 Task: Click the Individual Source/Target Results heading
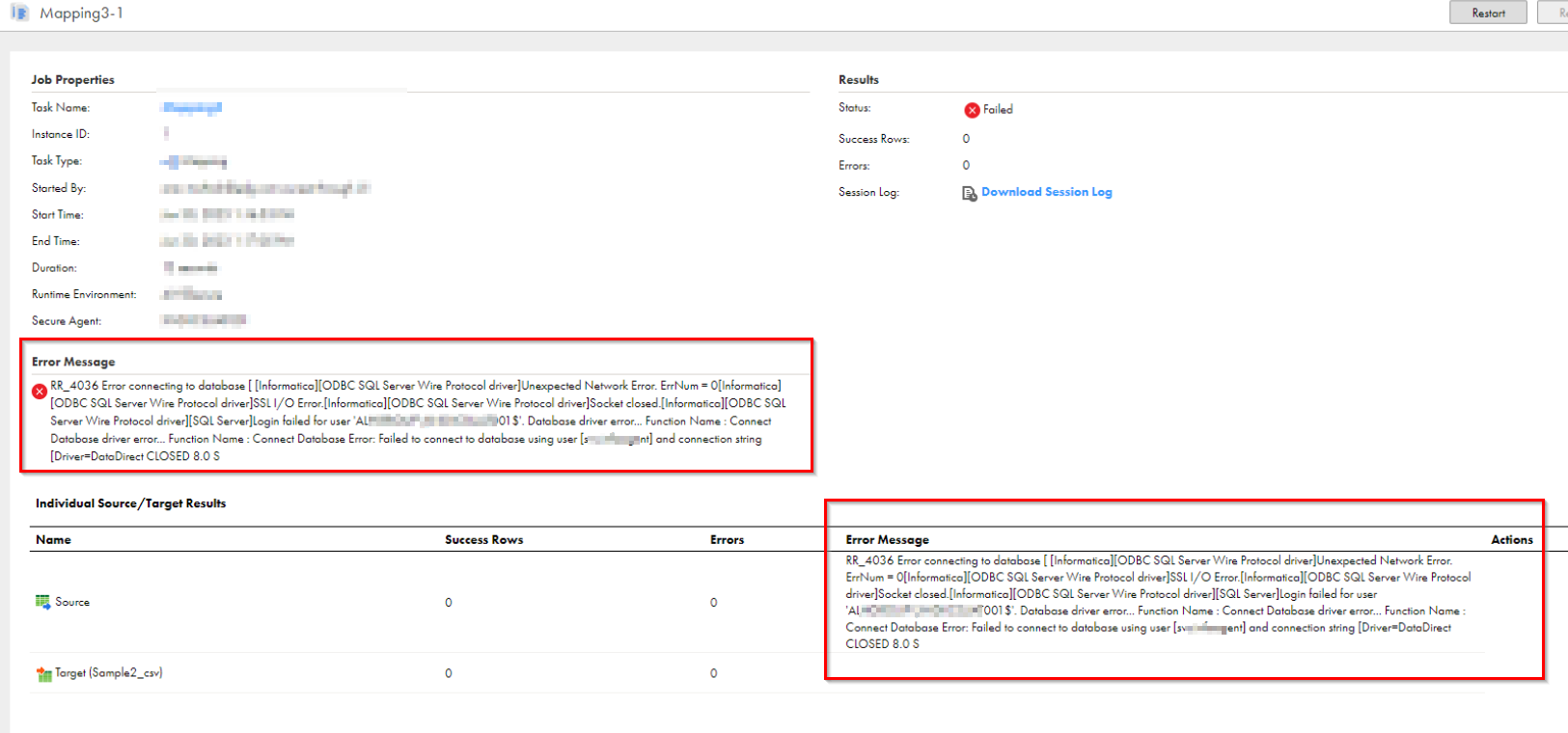pos(130,502)
